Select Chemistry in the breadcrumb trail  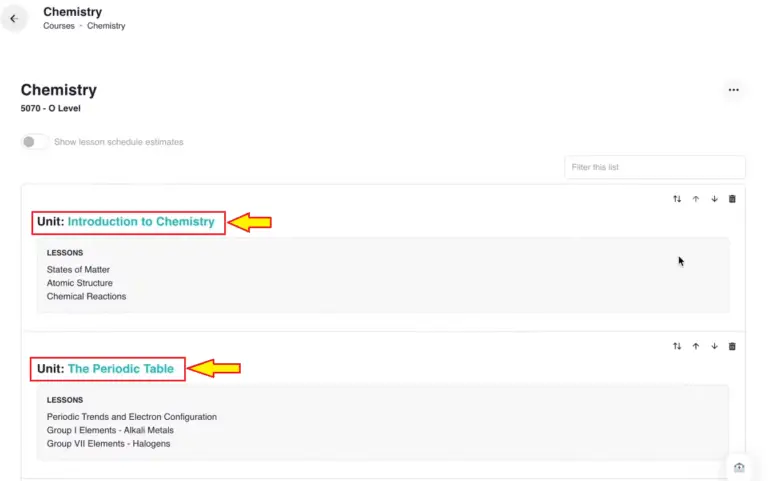point(106,26)
